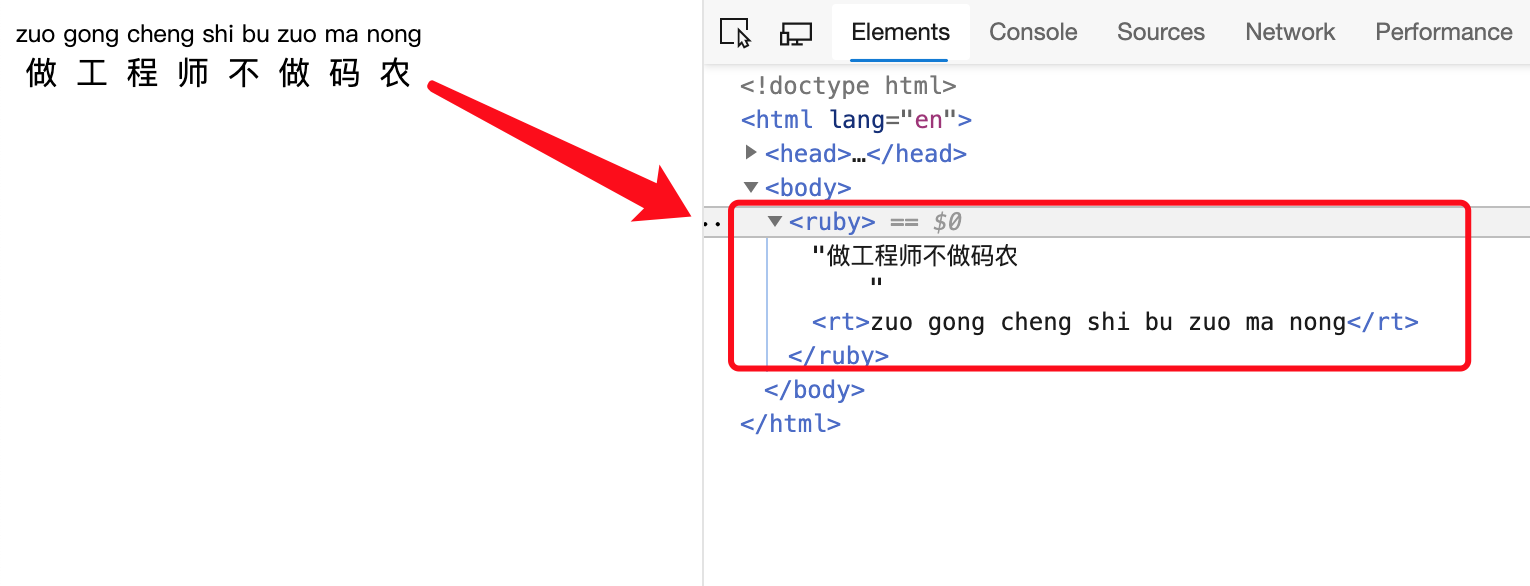Select the doctype html line
The height and width of the screenshot is (586, 1530).
pyautogui.click(x=848, y=86)
